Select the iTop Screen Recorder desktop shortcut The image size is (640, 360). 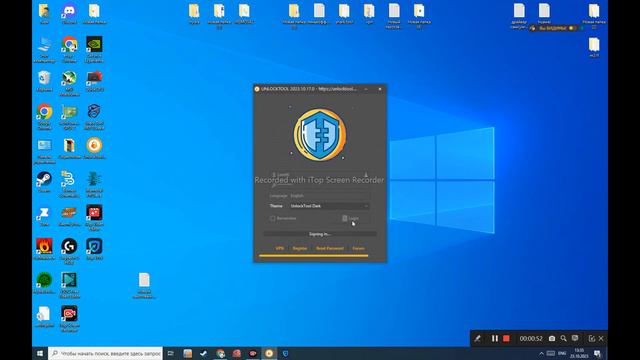69,318
